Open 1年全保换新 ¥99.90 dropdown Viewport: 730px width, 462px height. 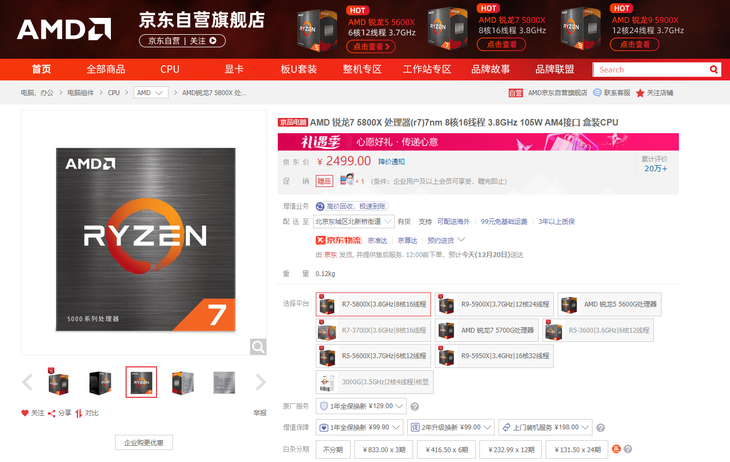(359, 427)
